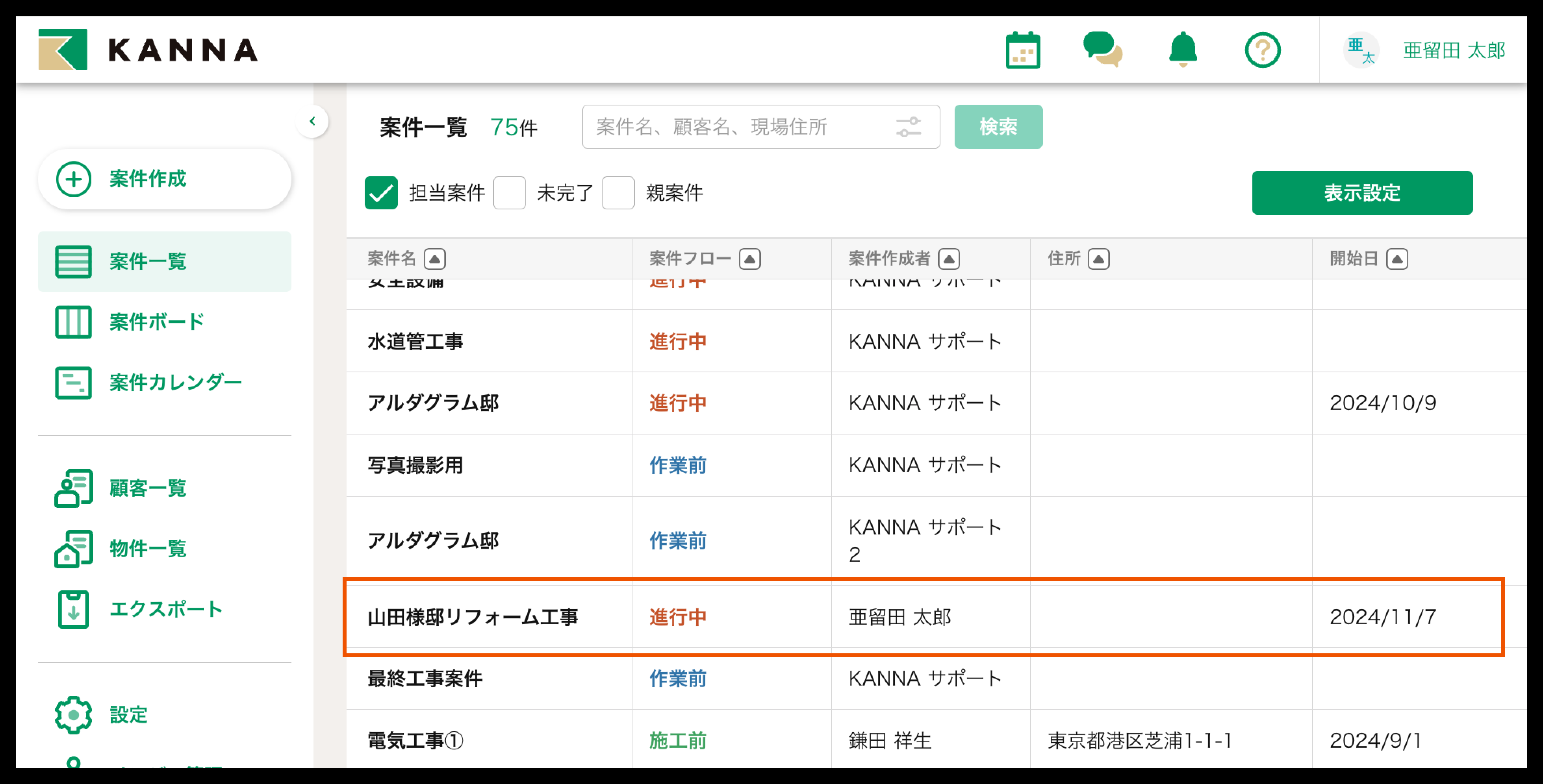This screenshot has width=1543, height=784.
Task: Open 顧客一覧 in sidebar
Action: pyautogui.click(x=147, y=488)
